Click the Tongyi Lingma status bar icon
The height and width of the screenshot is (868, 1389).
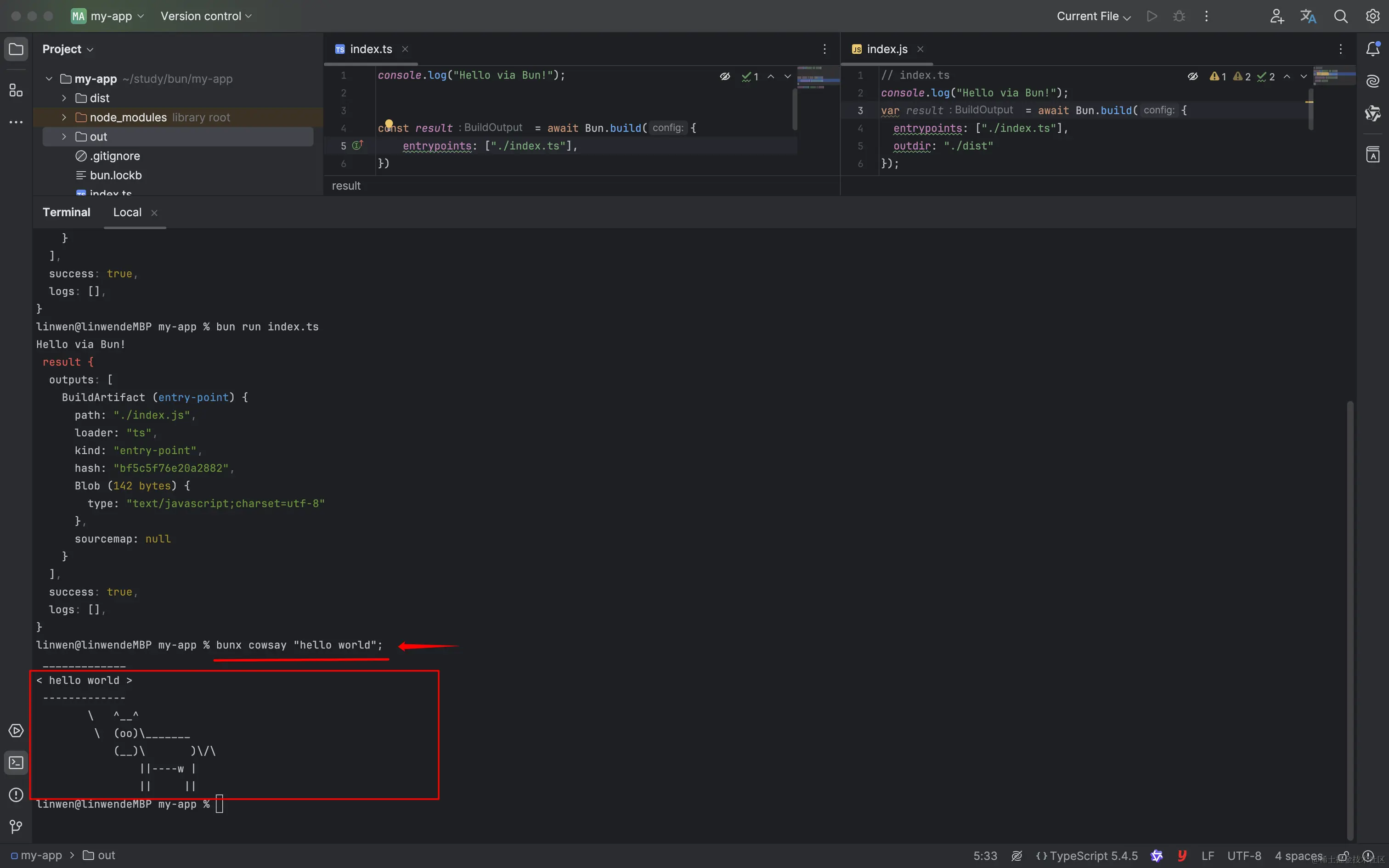1157,856
